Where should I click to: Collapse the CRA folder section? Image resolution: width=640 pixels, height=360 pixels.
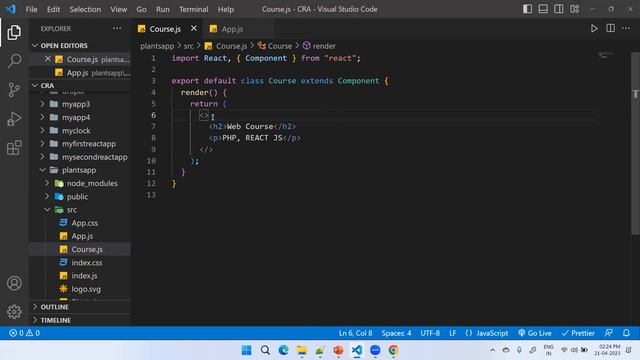pos(80,85)
